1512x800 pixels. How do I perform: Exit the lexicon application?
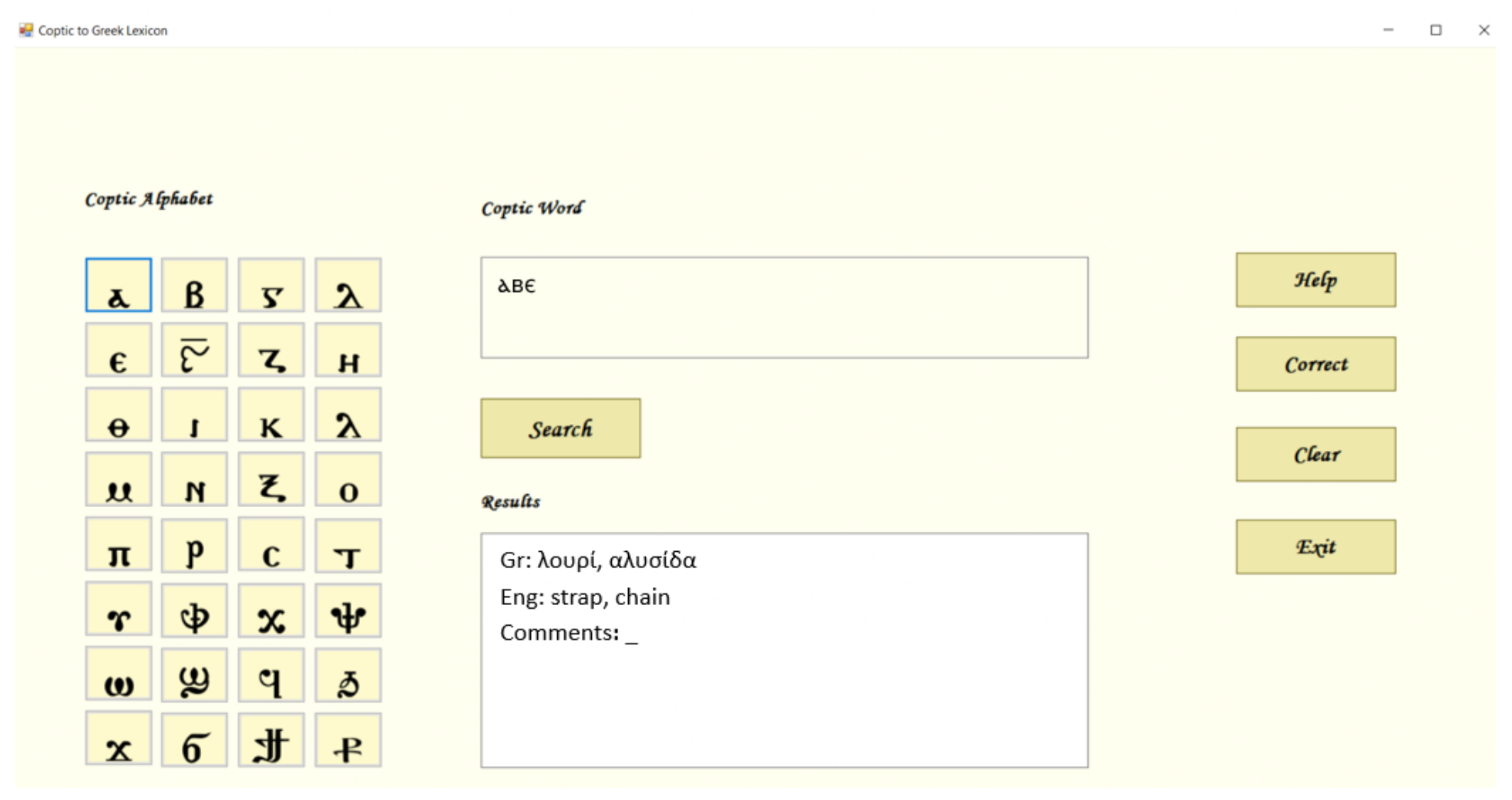[x=1315, y=546]
